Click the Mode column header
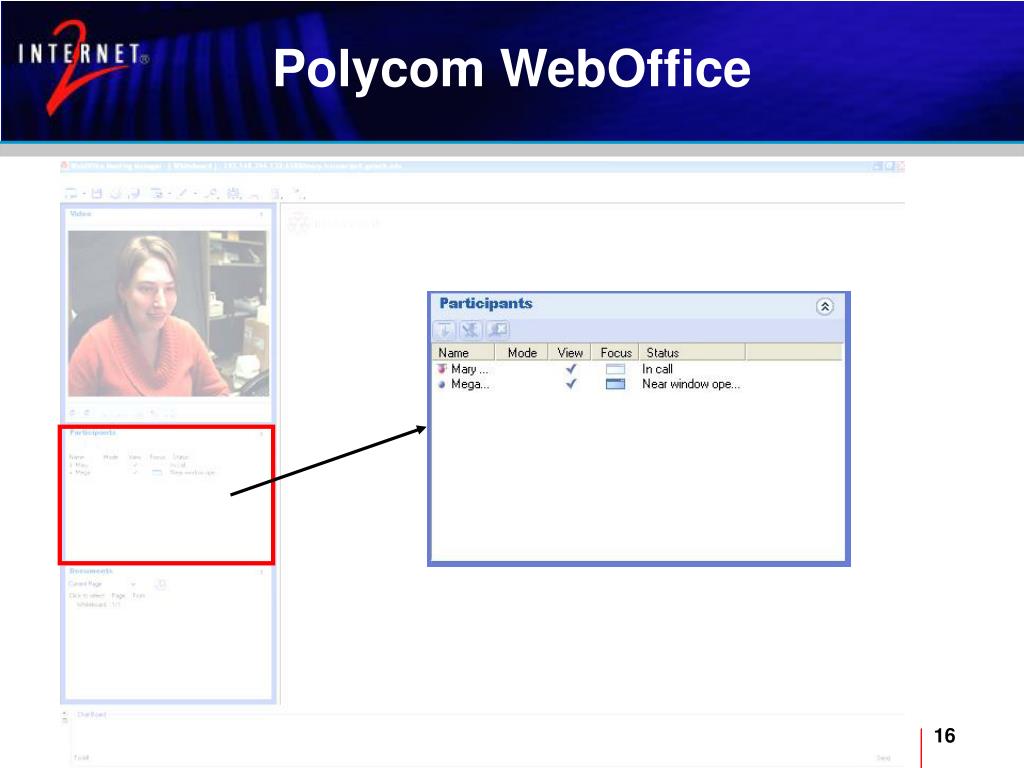The width and height of the screenshot is (1024, 768). (522, 353)
